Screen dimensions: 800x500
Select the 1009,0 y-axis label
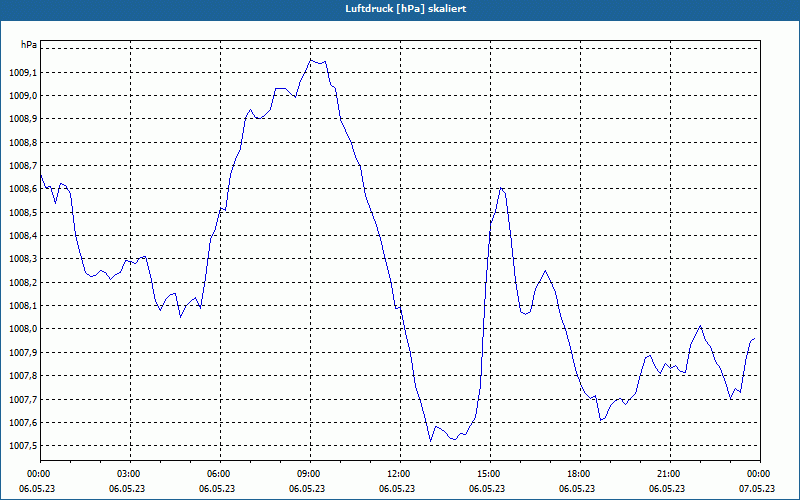click(23, 96)
